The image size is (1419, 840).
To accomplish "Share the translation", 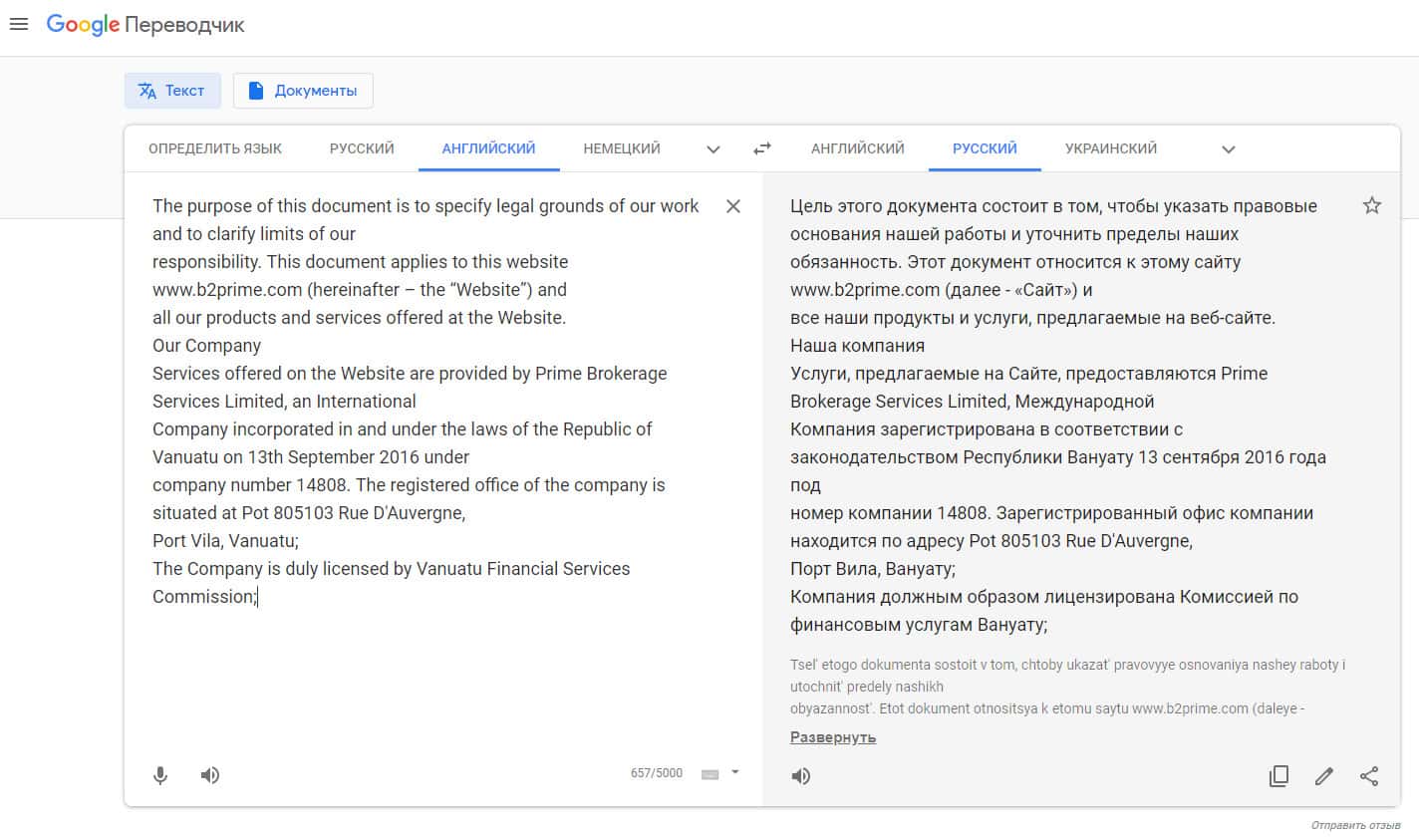I will 1370,776.
